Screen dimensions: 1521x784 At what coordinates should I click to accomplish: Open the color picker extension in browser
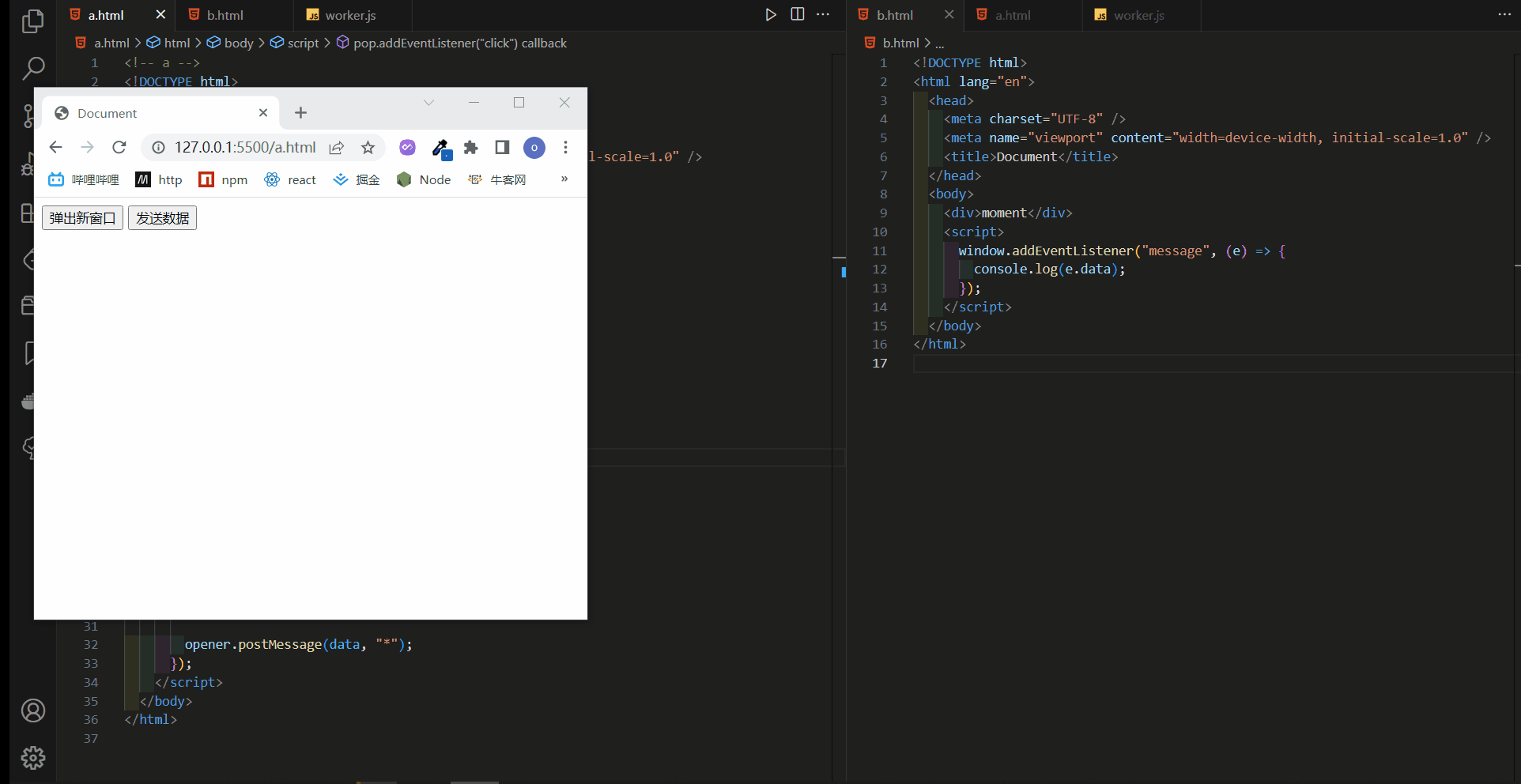440,148
